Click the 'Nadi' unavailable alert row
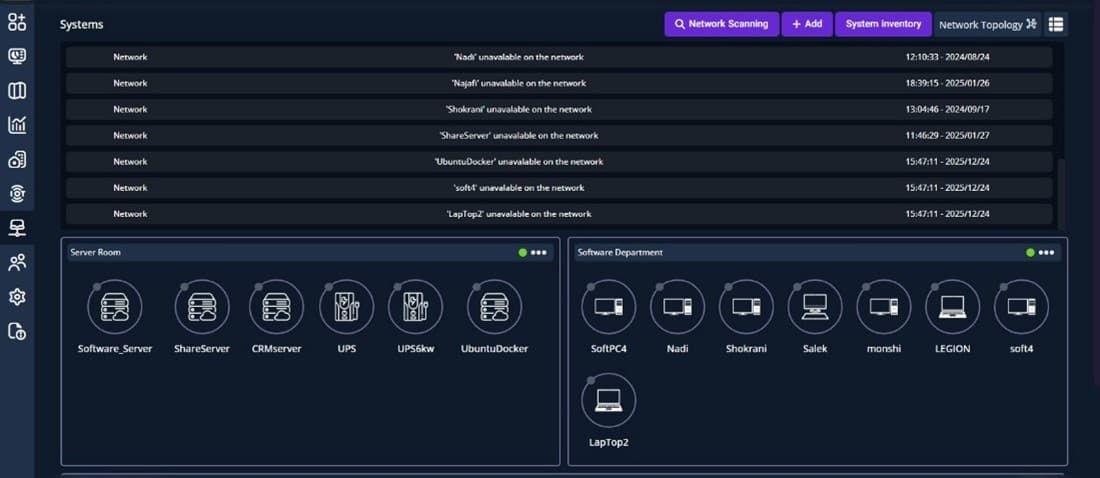The width and height of the screenshot is (1100, 478). coord(559,57)
